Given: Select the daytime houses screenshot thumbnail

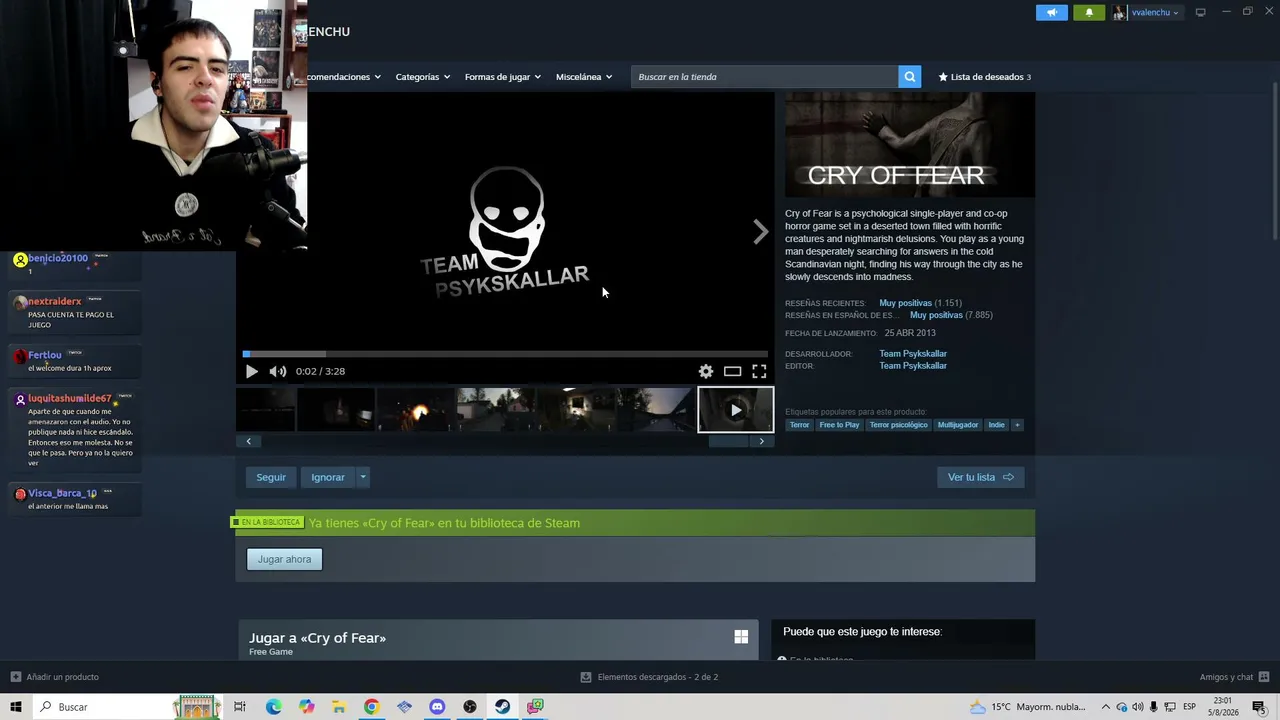Looking at the screenshot, I should (495, 410).
